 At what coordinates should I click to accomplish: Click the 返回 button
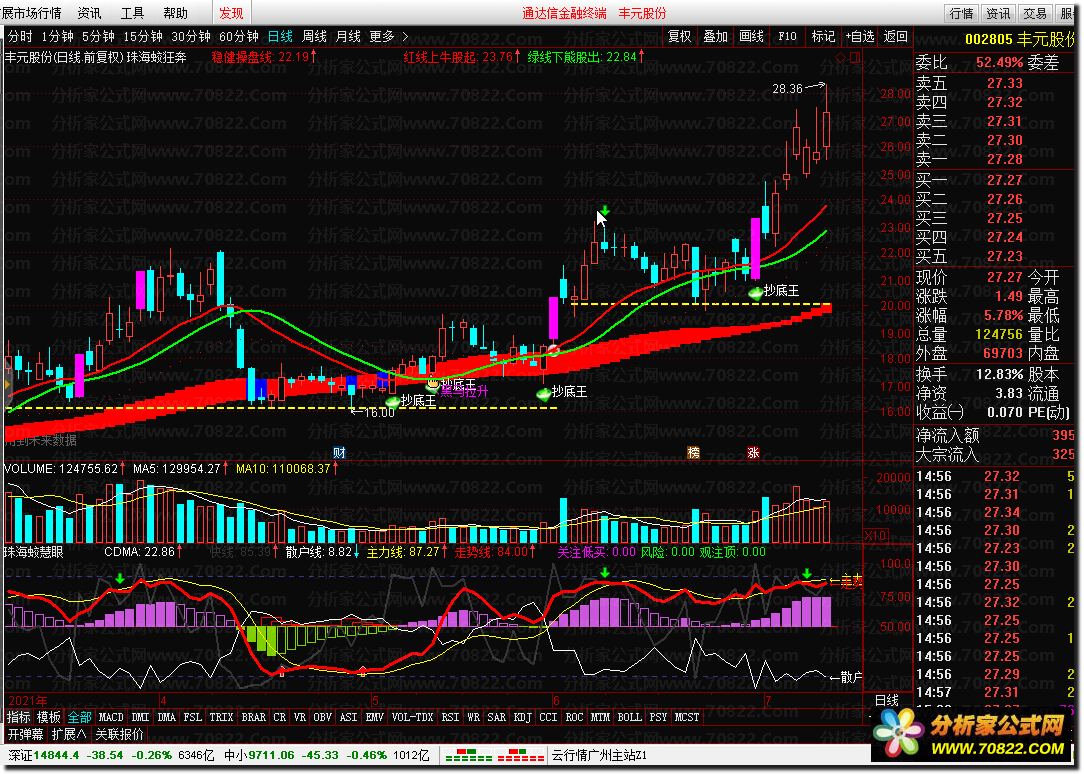[895, 36]
